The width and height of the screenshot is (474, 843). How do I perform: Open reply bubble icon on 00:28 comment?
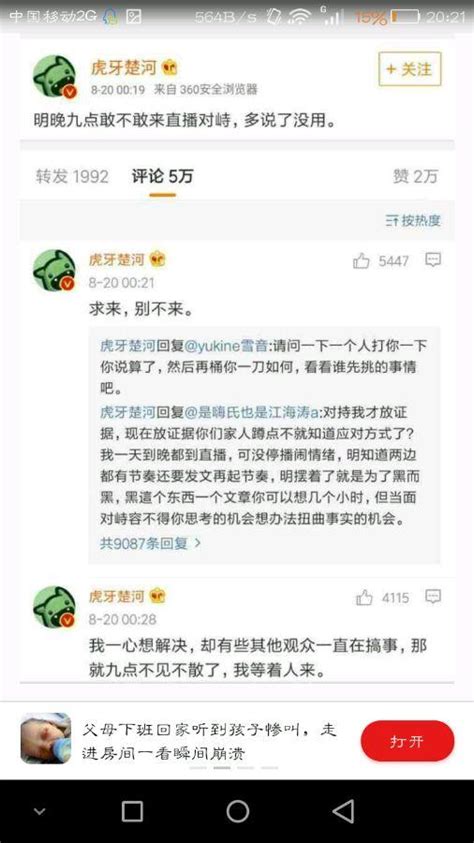(x=433, y=596)
